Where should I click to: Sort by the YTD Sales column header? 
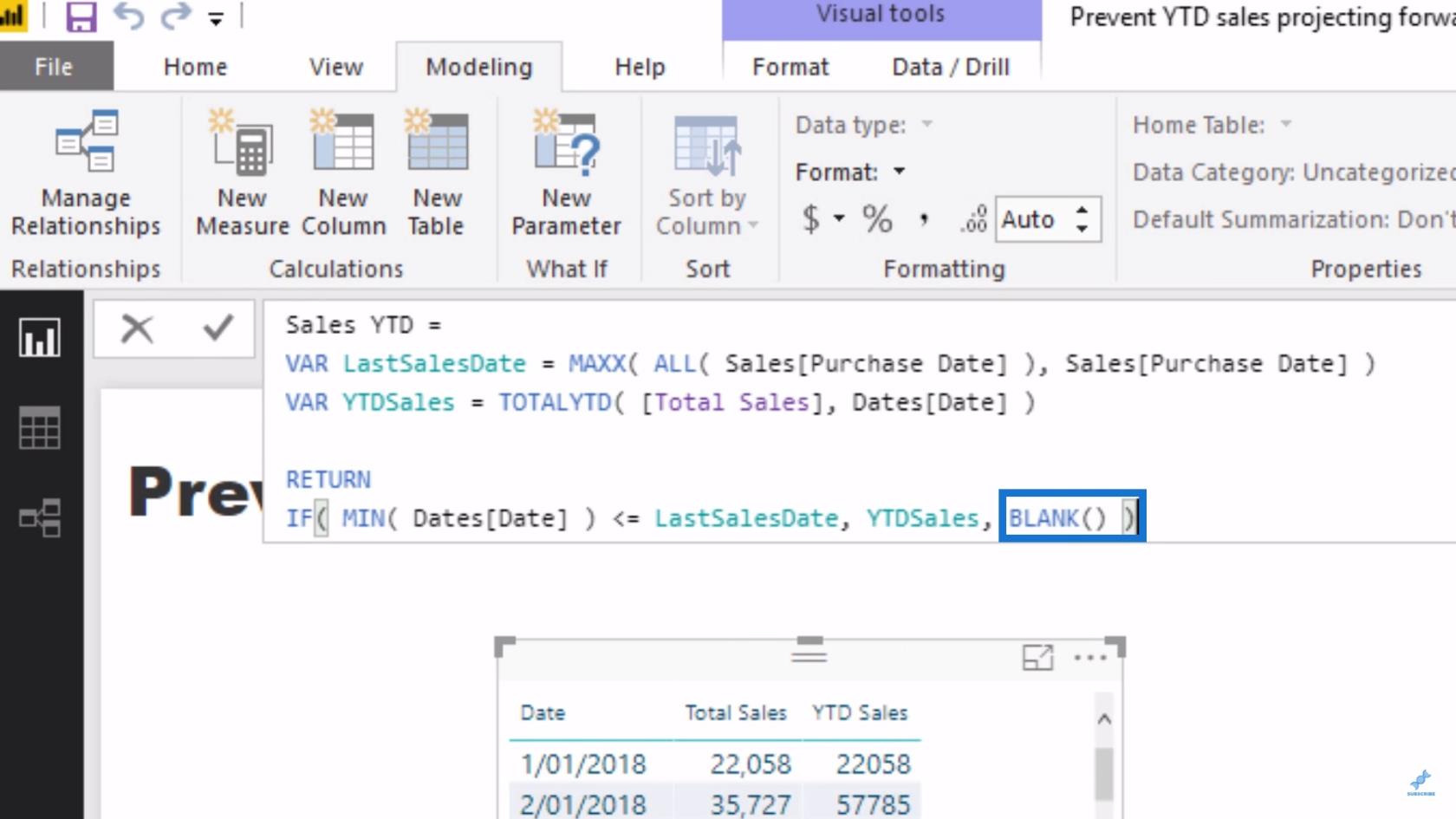pos(860,712)
